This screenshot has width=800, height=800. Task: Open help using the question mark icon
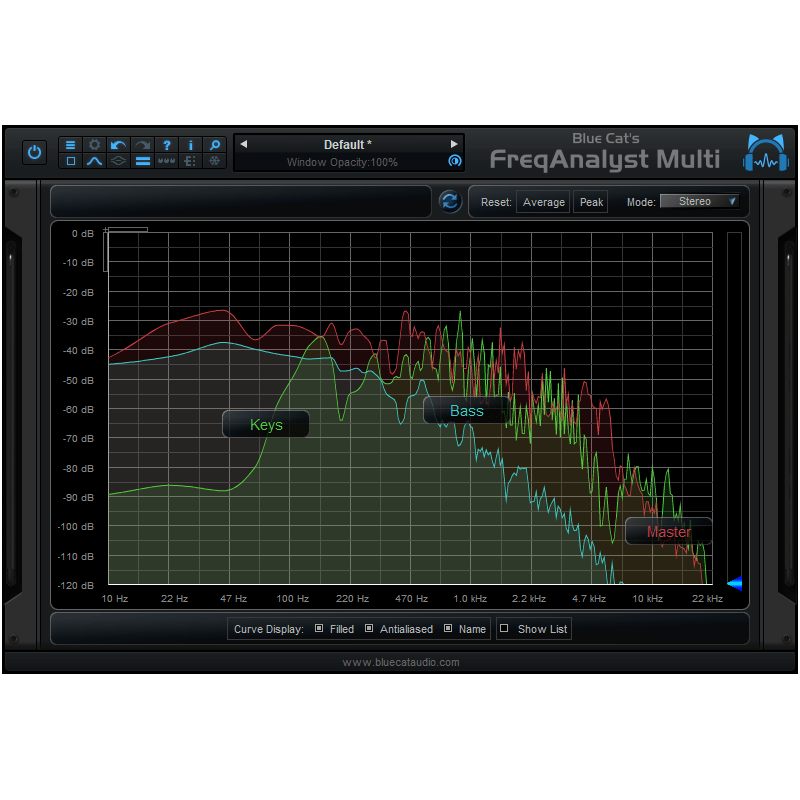(166, 145)
